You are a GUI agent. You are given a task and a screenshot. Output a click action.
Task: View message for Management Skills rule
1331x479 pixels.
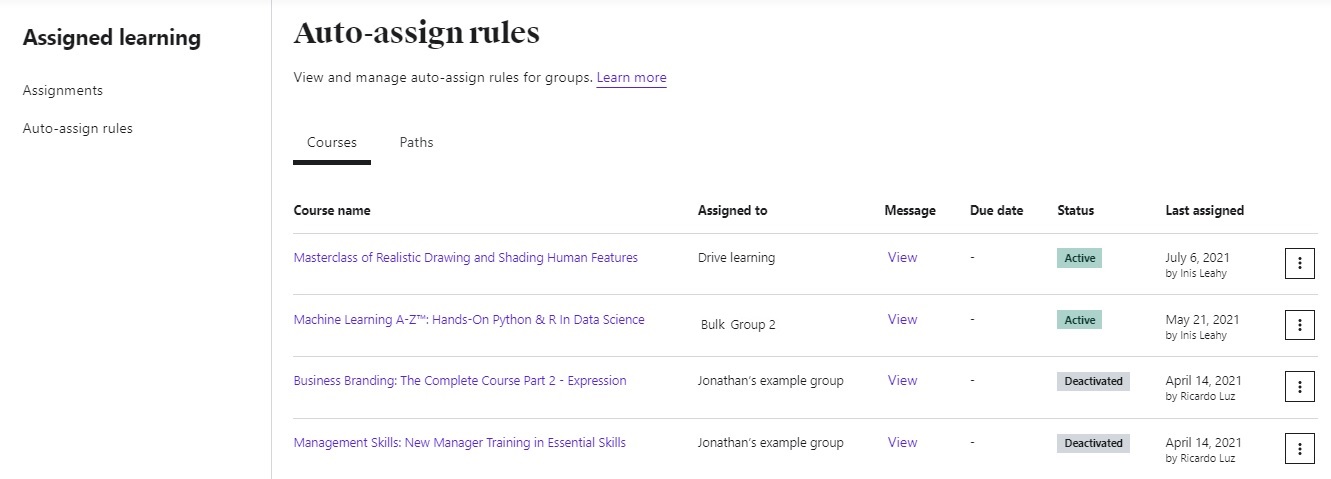pos(902,443)
